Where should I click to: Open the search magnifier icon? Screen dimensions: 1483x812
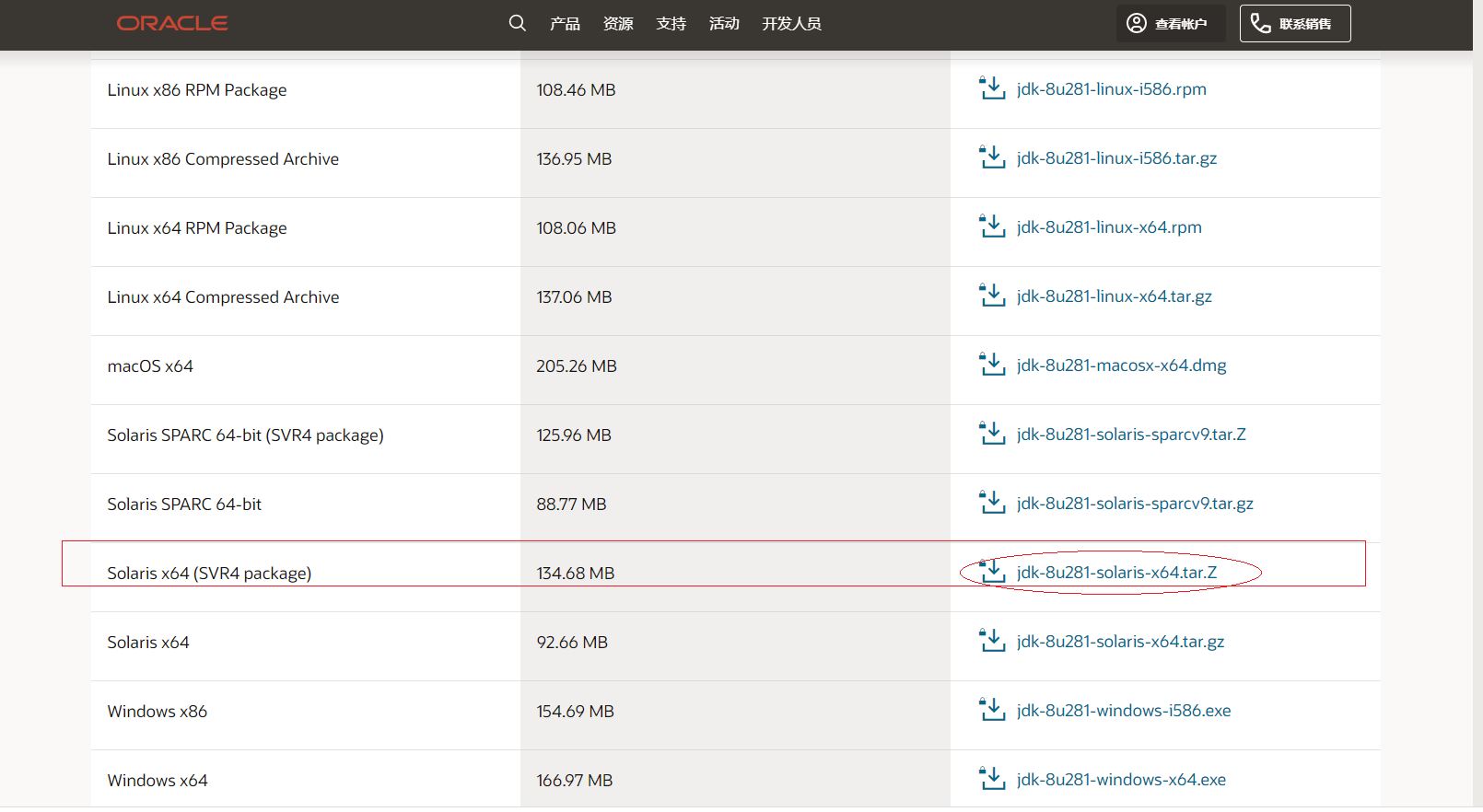tap(518, 23)
